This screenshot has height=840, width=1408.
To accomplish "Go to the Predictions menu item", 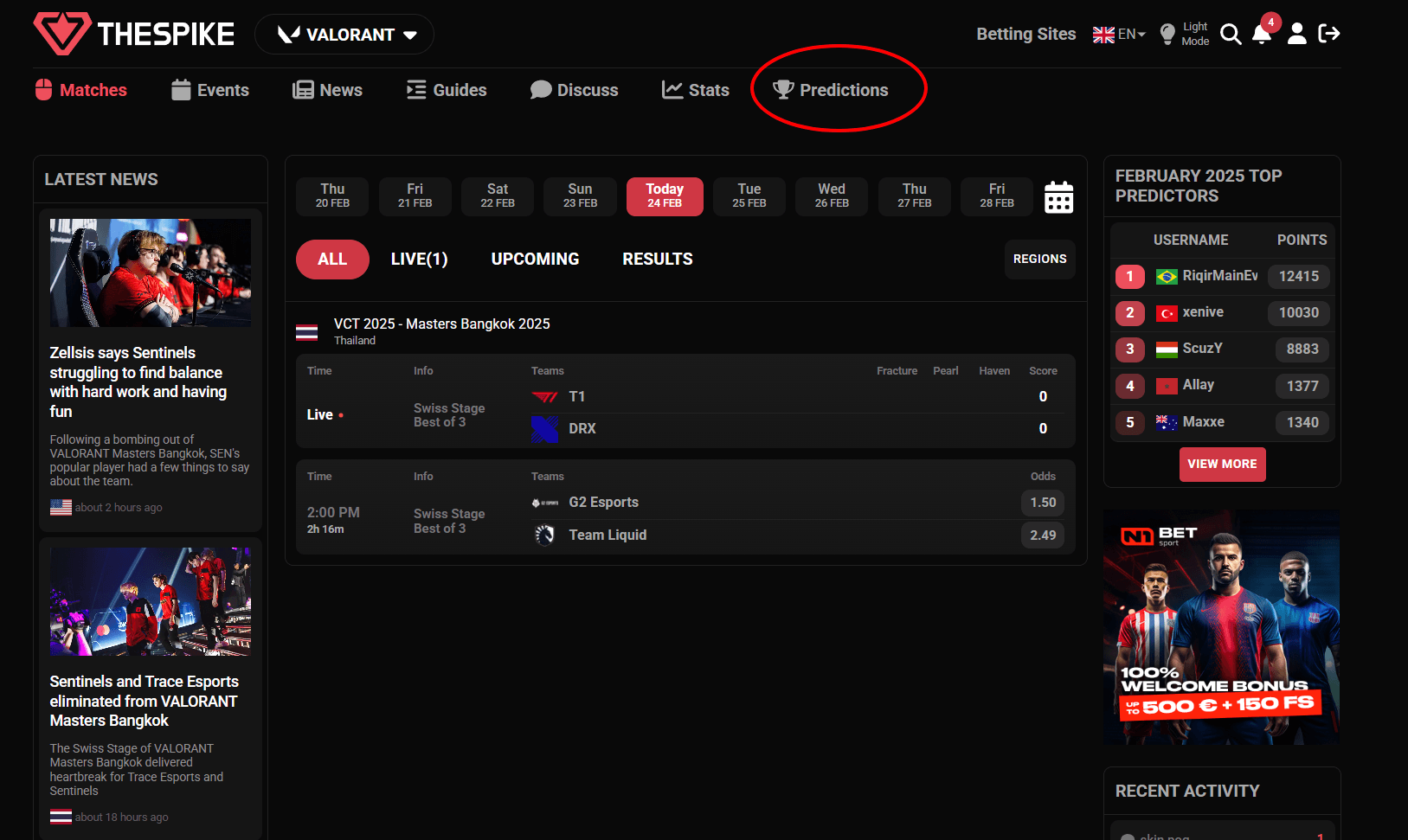I will click(831, 90).
